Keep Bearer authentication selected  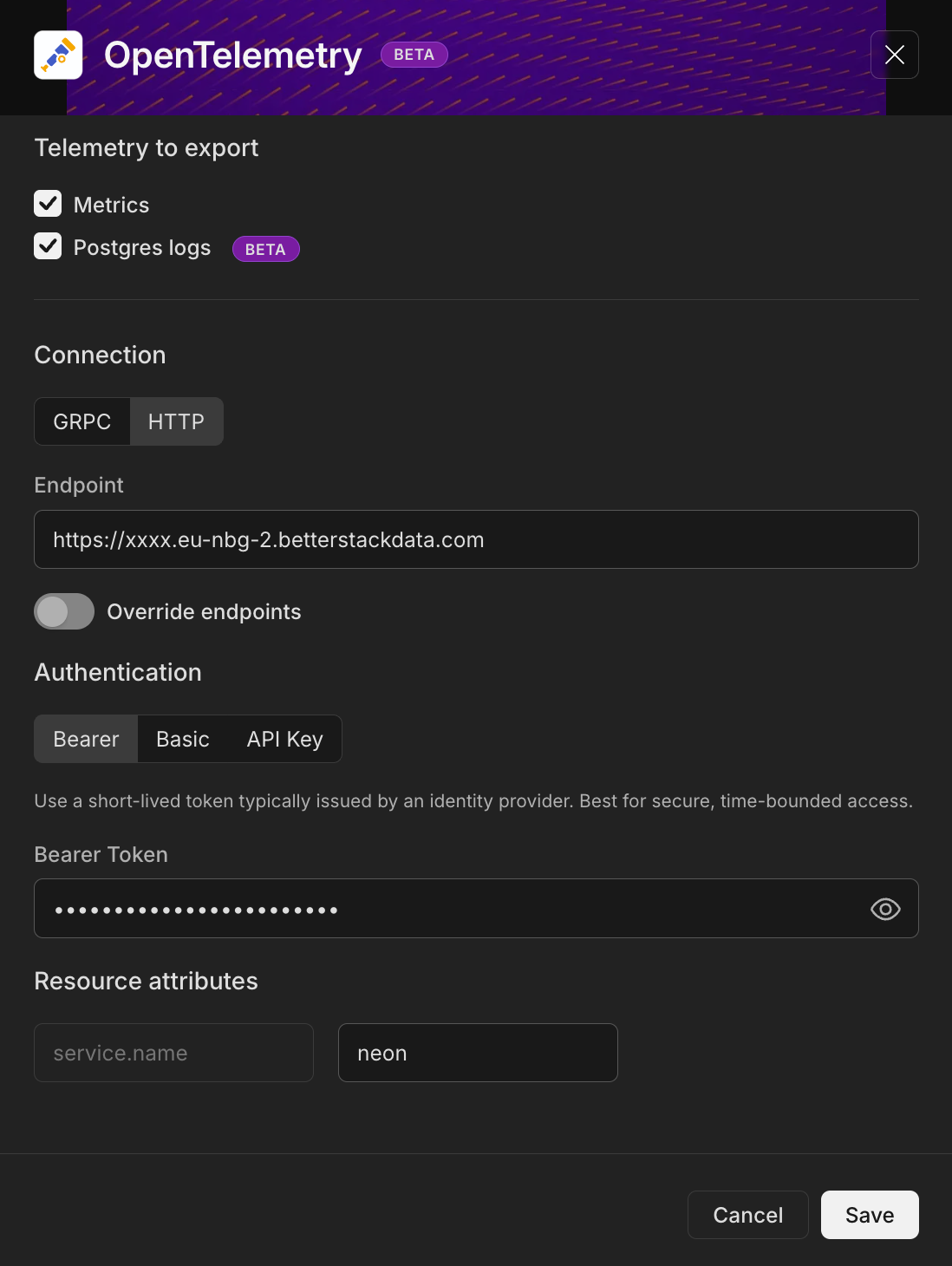[85, 739]
